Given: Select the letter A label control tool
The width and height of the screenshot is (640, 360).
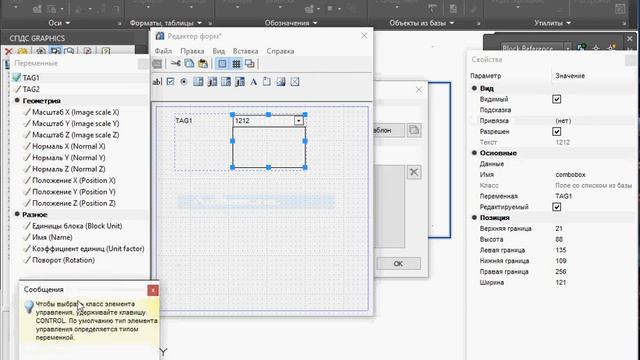Looking at the screenshot, I should 253,82.
